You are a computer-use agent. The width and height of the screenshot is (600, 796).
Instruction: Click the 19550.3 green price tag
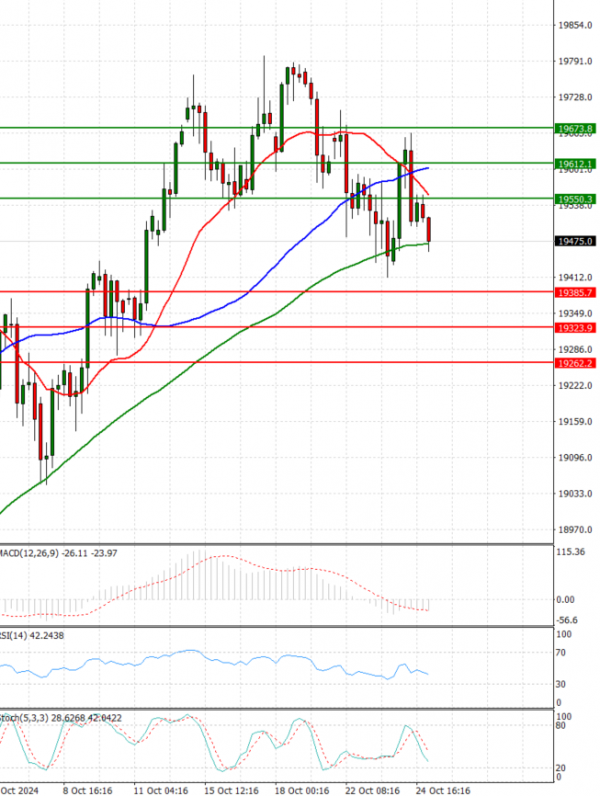click(x=575, y=199)
